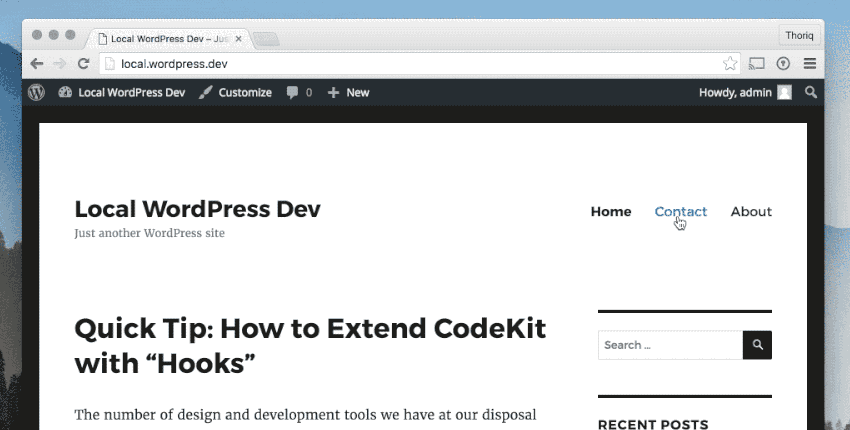Select the Local WordPress Dev browser tab

pyautogui.click(x=168, y=39)
